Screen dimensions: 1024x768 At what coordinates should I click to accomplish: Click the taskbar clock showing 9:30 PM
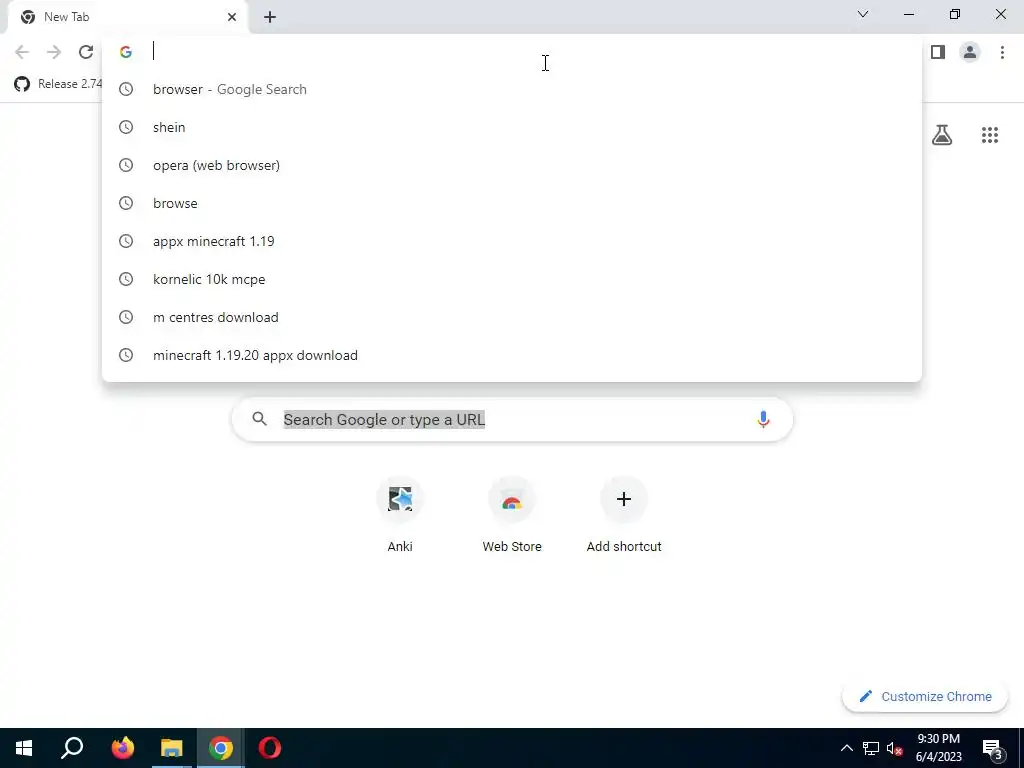[938, 748]
